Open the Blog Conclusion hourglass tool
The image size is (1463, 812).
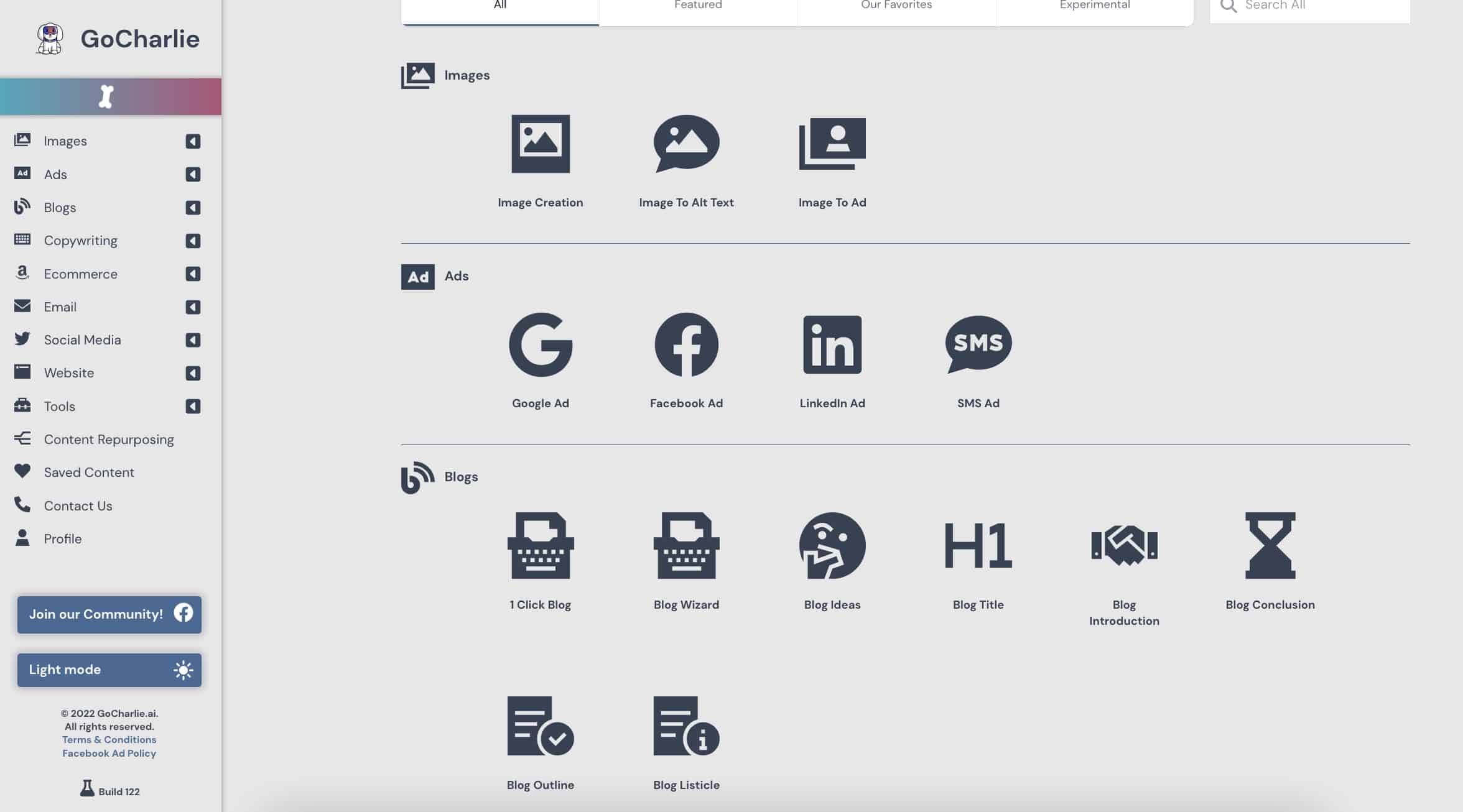(1270, 545)
